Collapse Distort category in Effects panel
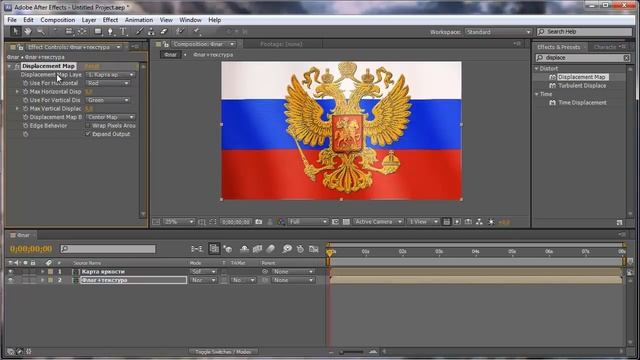Viewport: 640px width, 360px height. 537,69
